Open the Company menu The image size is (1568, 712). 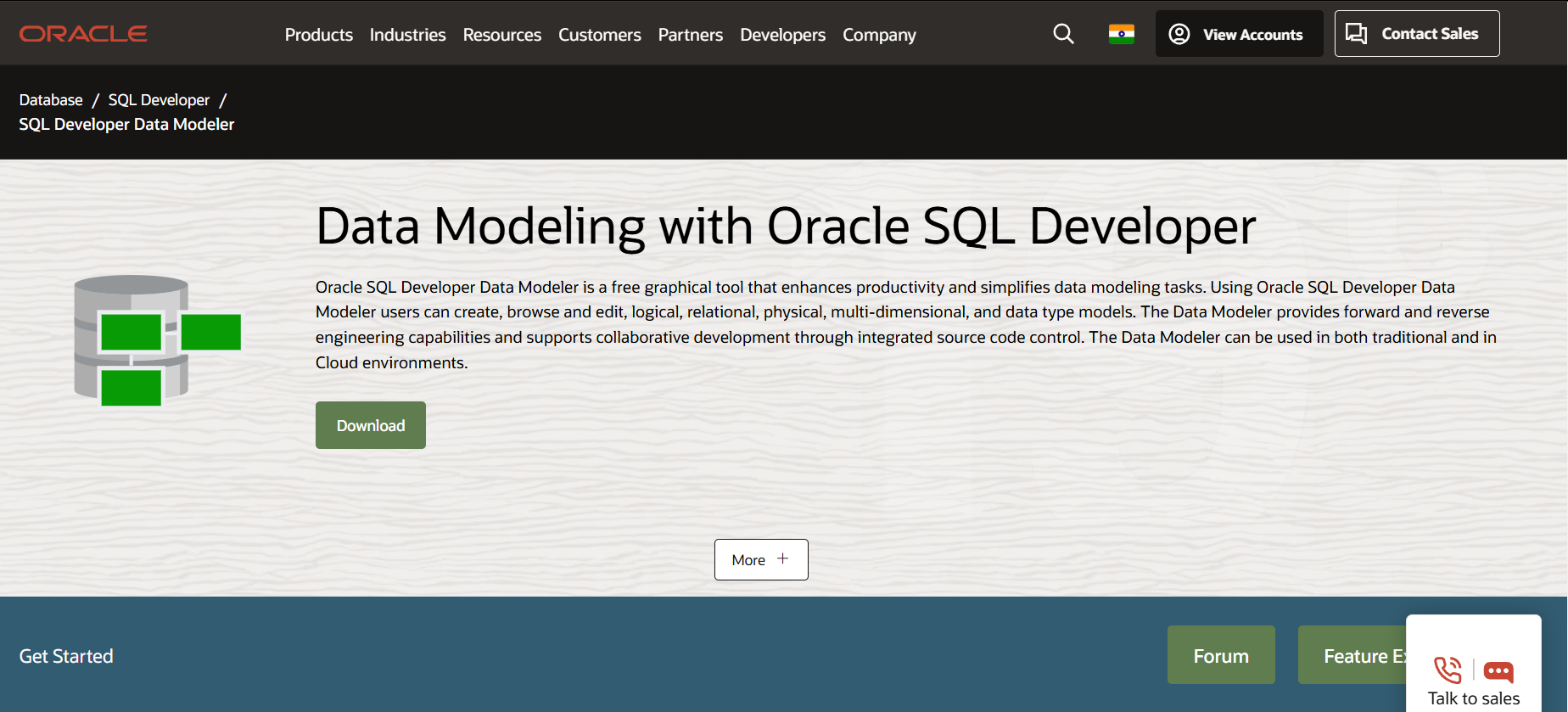879,35
